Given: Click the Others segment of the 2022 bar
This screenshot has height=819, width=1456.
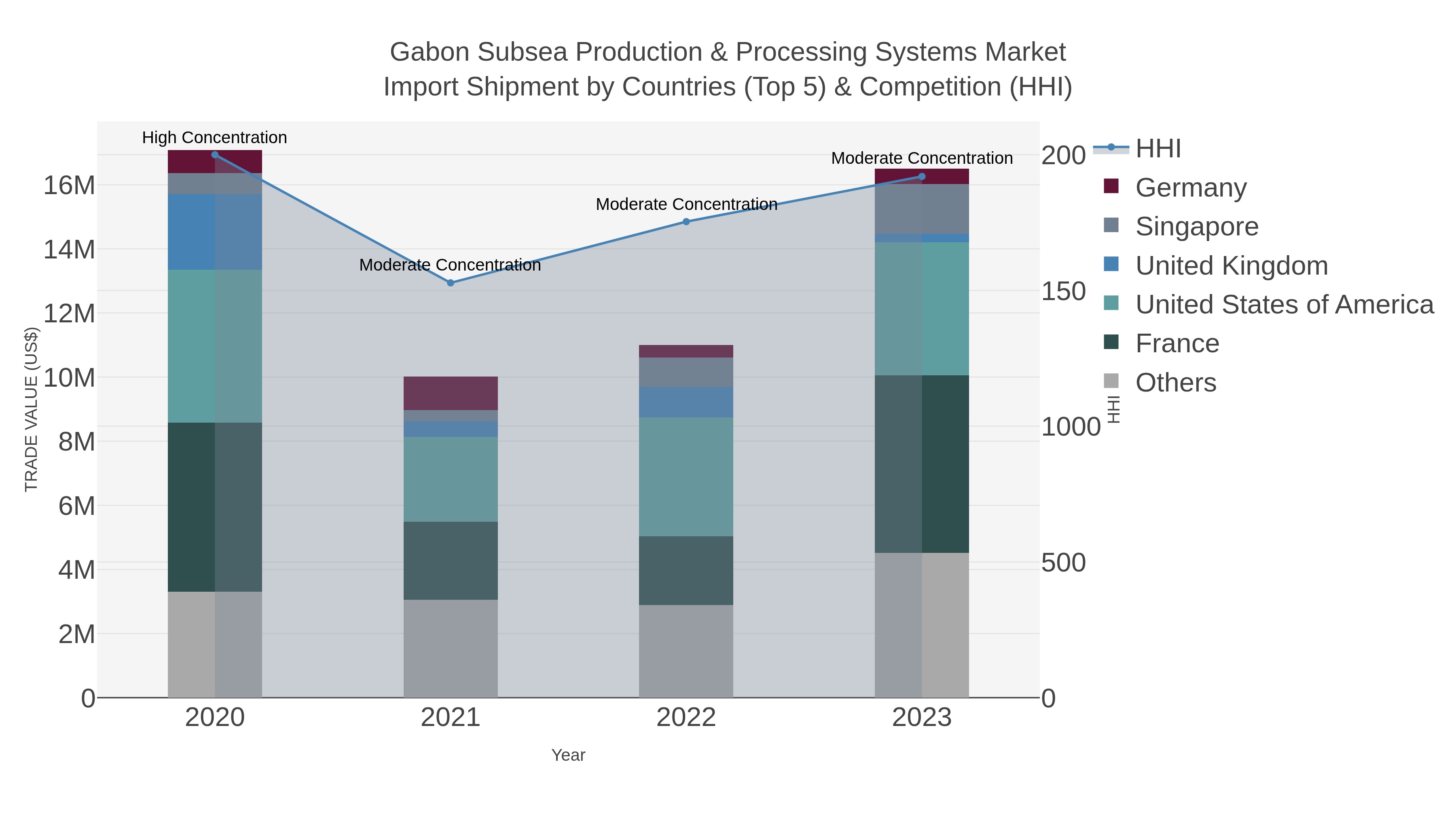Looking at the screenshot, I should [x=686, y=652].
